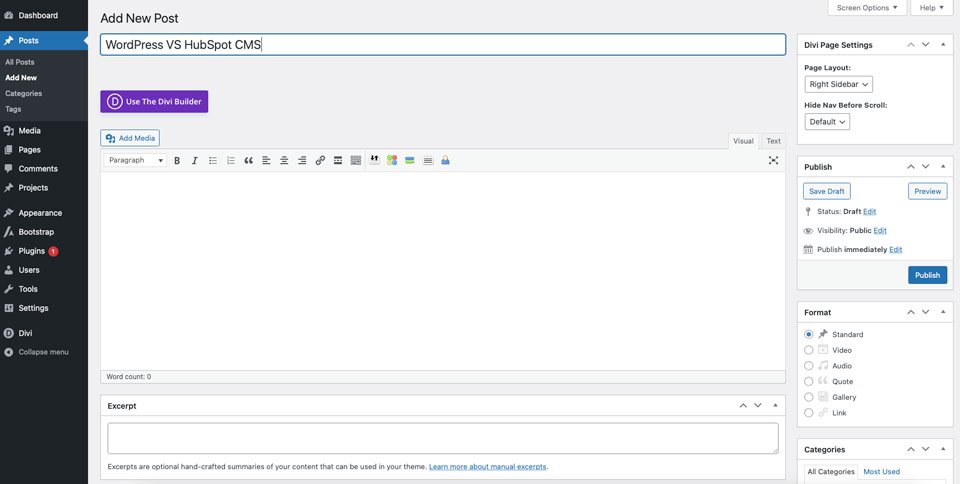Image resolution: width=960 pixels, height=484 pixels.
Task: Open the Paragraph format dropdown
Action: 135,160
